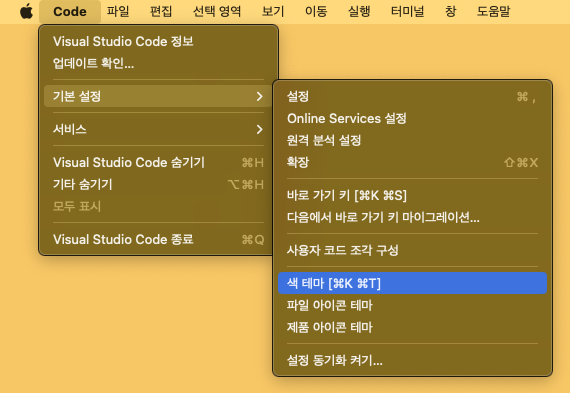Open the 도움말 menu

[x=493, y=12]
